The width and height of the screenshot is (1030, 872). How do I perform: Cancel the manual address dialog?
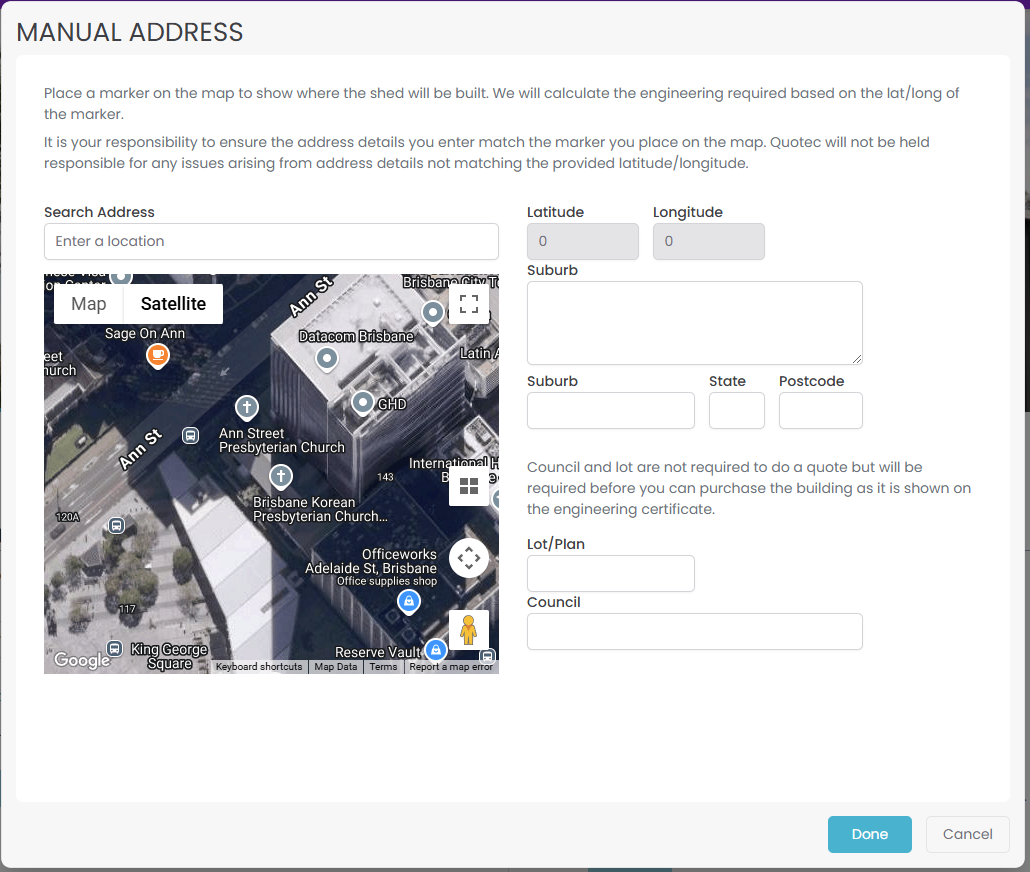click(967, 834)
